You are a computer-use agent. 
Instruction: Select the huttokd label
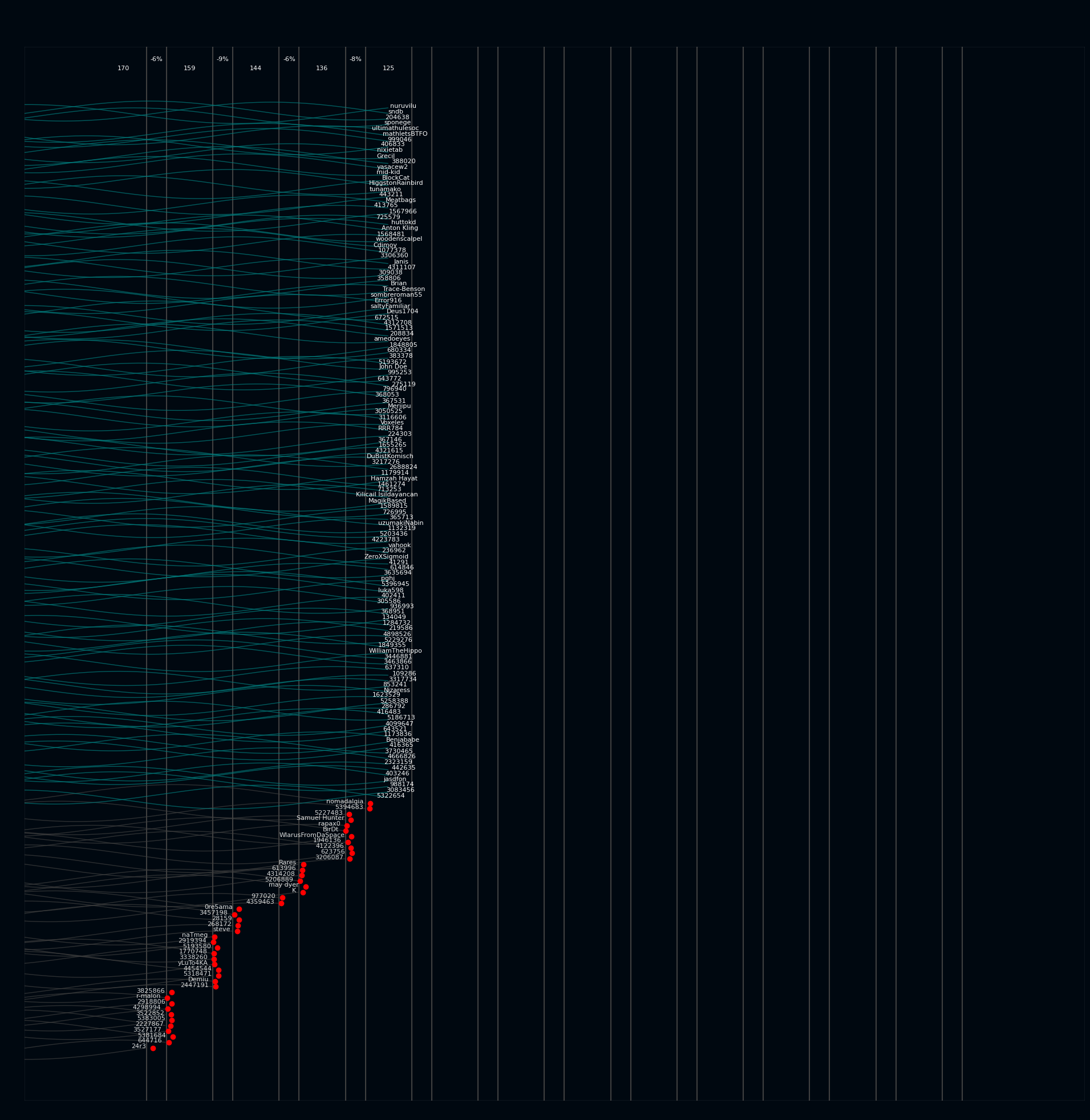coord(403,223)
